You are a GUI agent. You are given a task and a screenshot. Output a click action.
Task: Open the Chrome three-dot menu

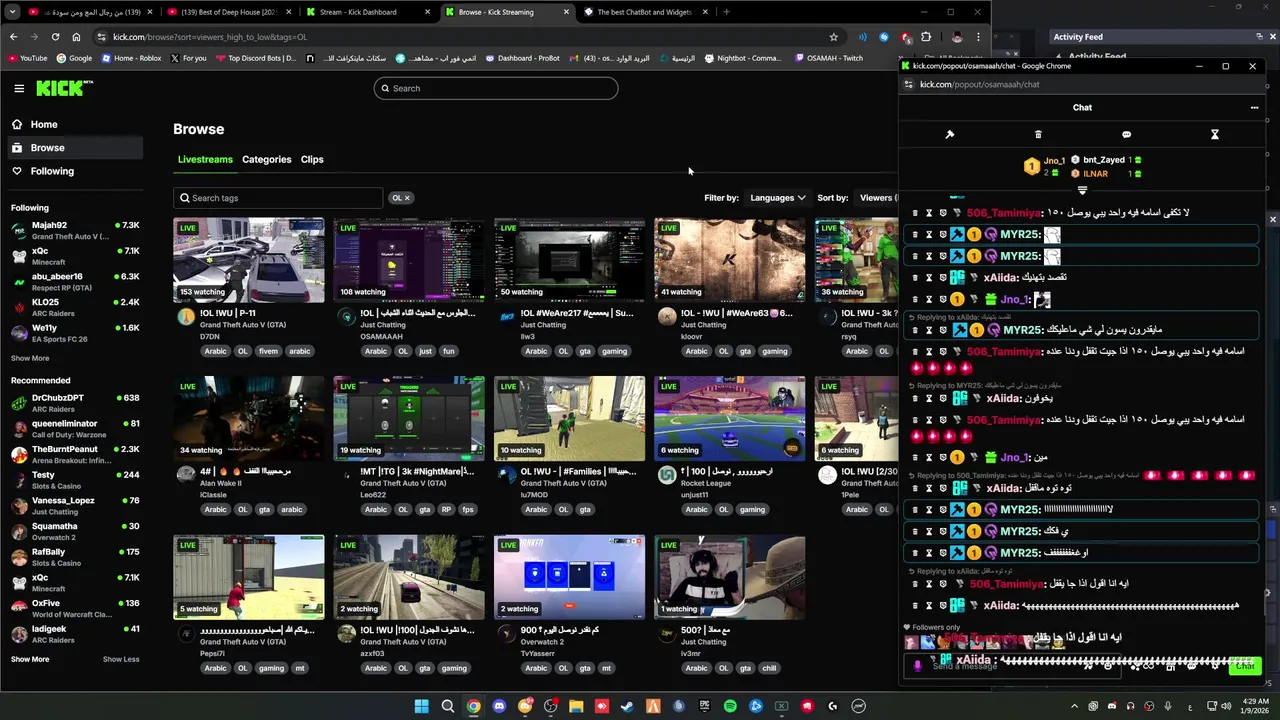coord(978,37)
